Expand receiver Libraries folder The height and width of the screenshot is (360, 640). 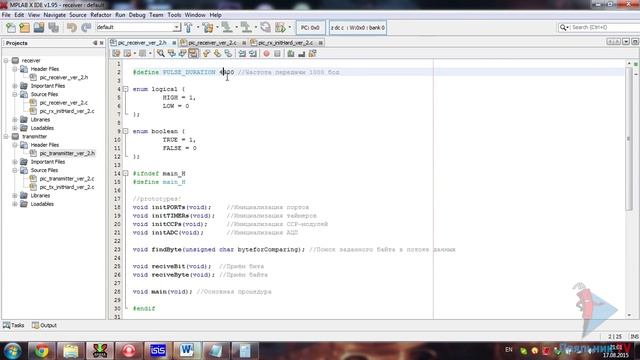15,120
